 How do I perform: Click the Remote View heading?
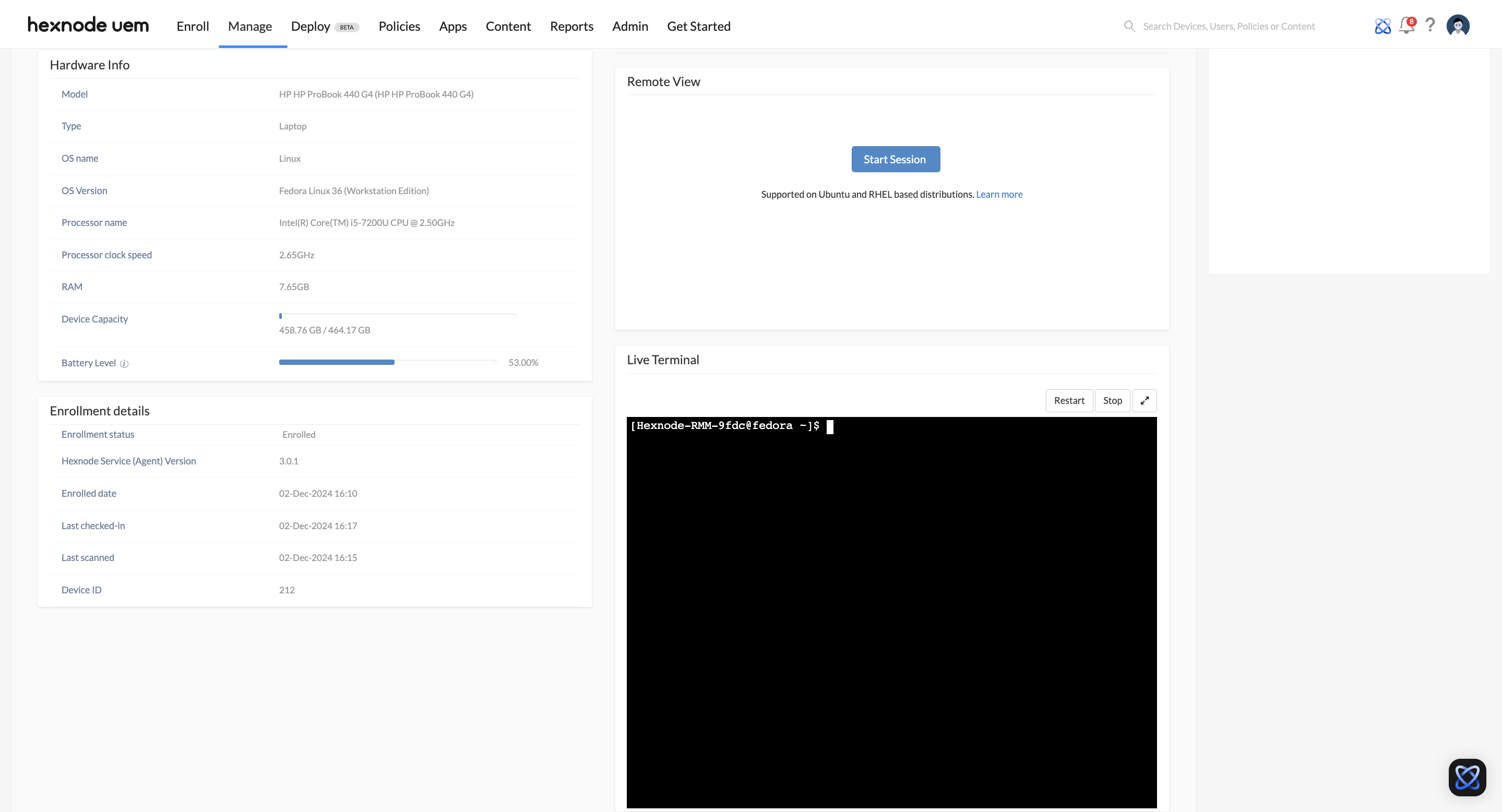(663, 81)
